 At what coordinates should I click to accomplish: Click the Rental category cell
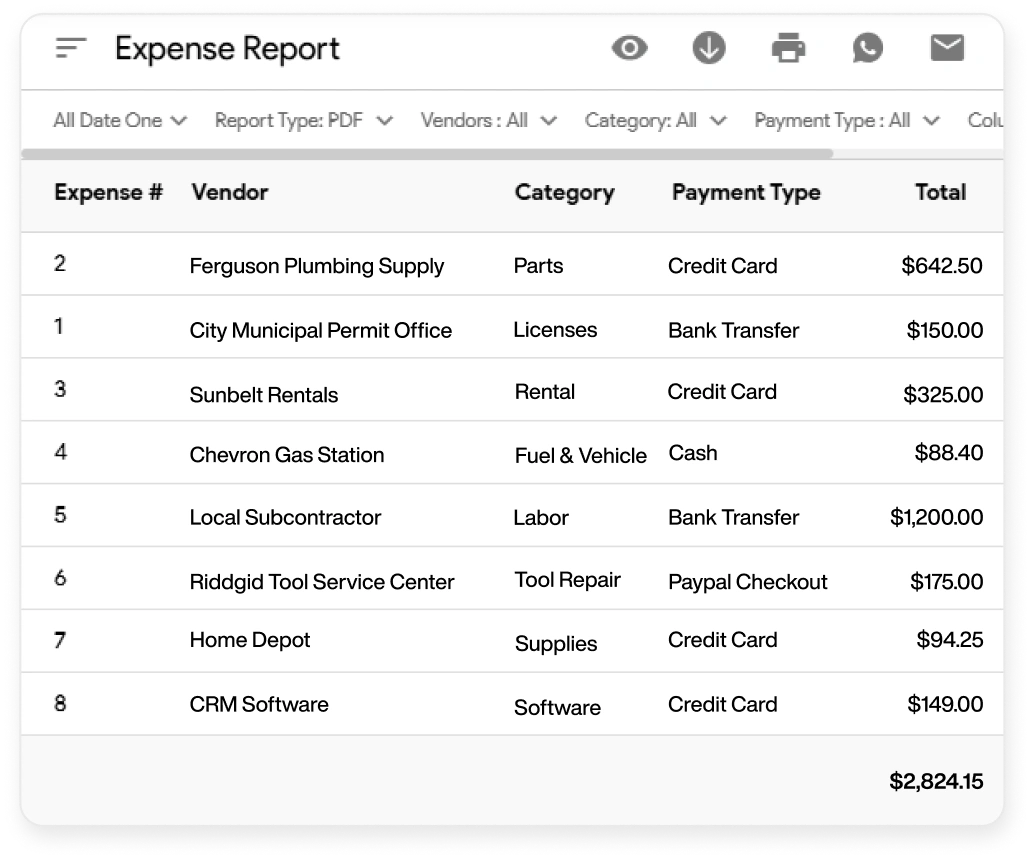tap(544, 392)
